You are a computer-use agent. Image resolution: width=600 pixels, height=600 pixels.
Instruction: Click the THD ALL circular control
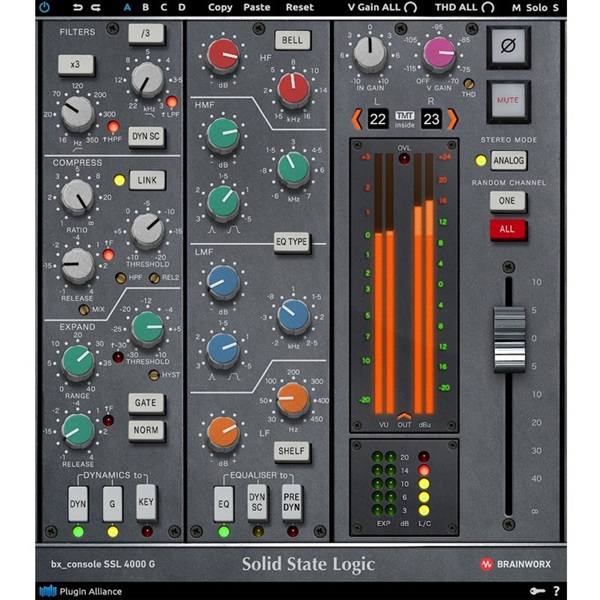coord(488,7)
